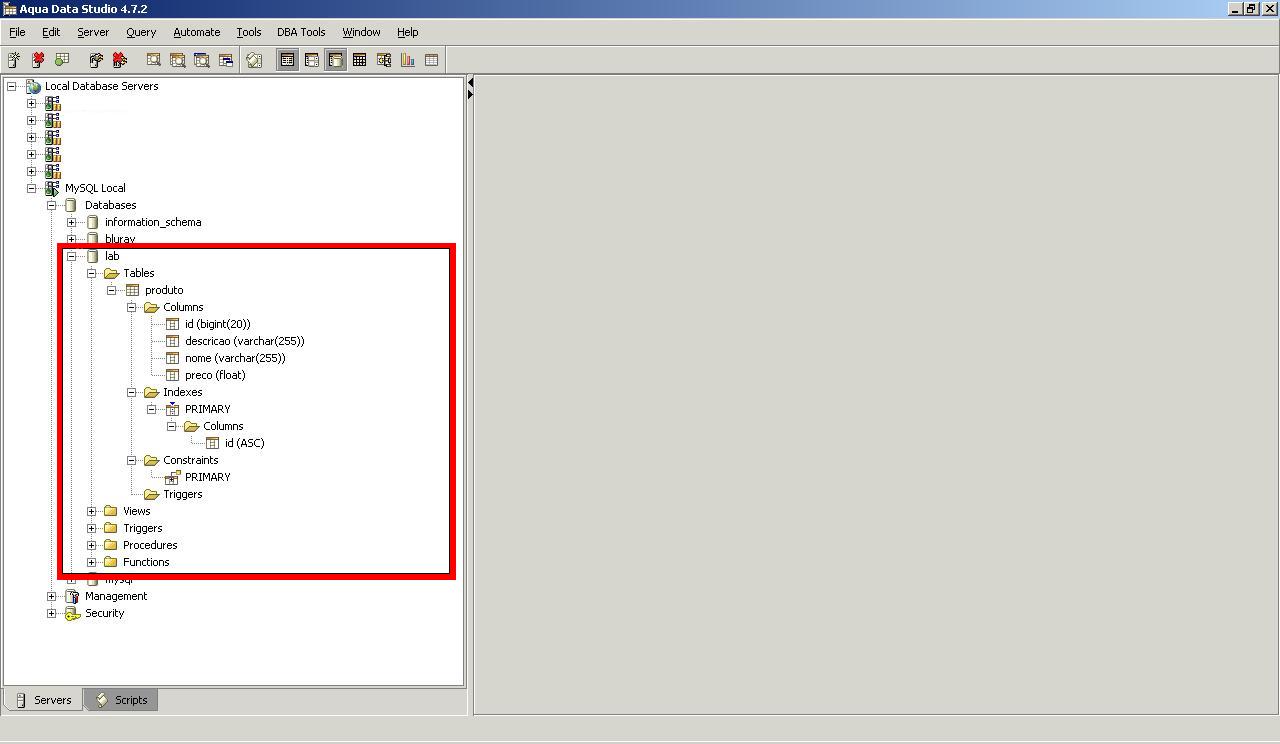The height and width of the screenshot is (744, 1280).
Task: Click the Security key icon
Action: point(72,613)
